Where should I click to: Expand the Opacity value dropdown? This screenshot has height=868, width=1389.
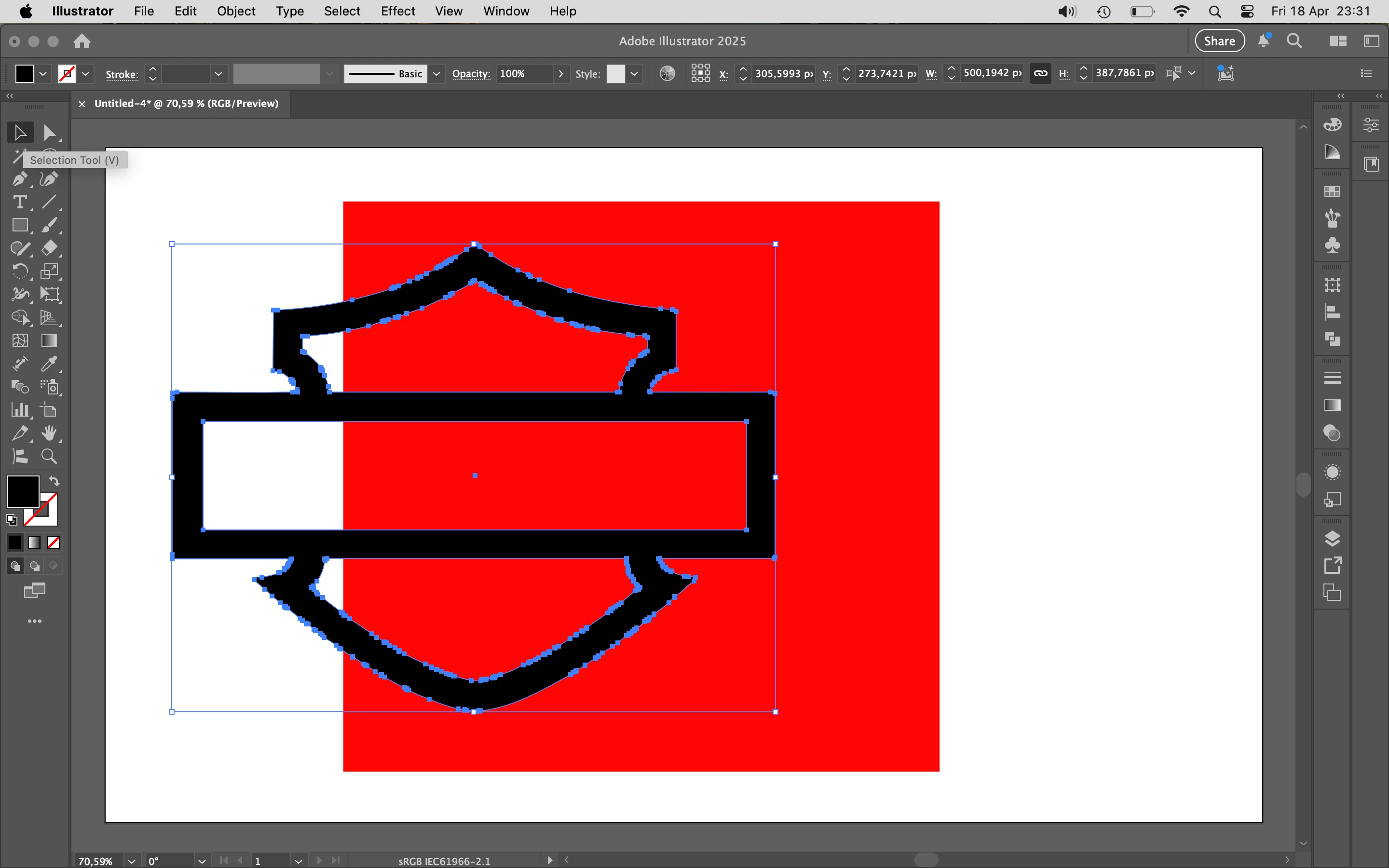coord(561,73)
